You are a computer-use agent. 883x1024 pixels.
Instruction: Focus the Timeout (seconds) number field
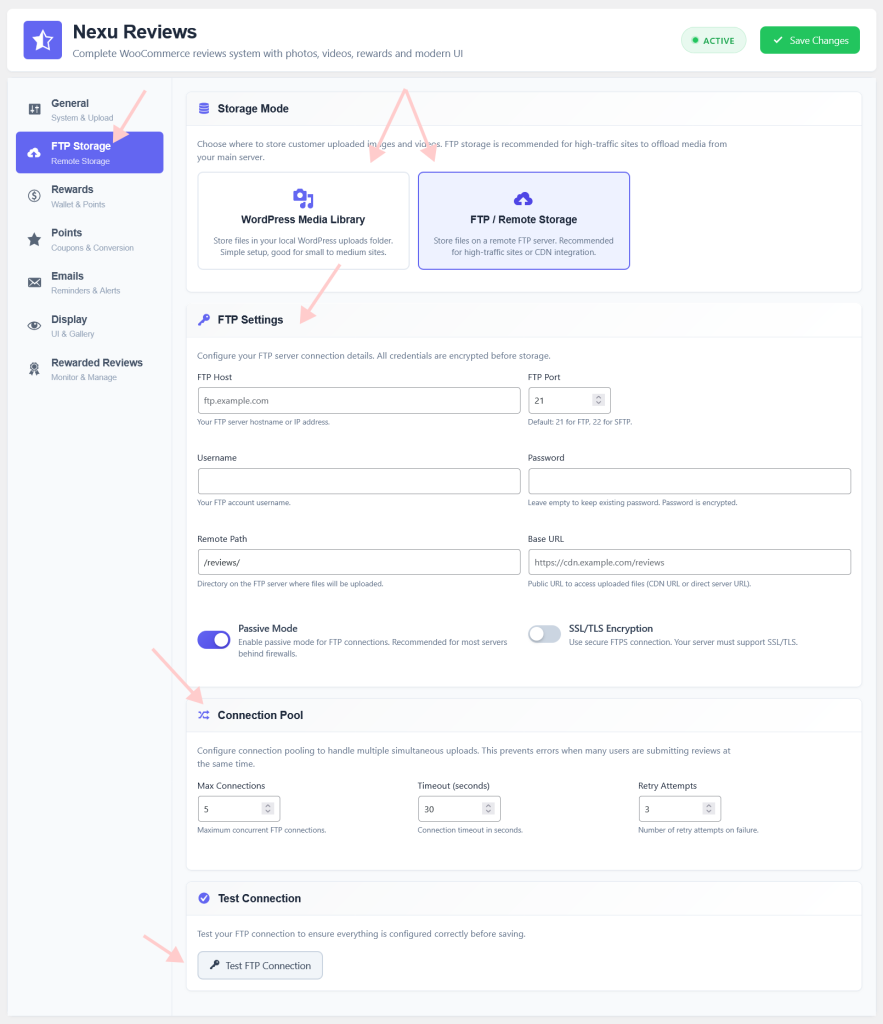[459, 808]
